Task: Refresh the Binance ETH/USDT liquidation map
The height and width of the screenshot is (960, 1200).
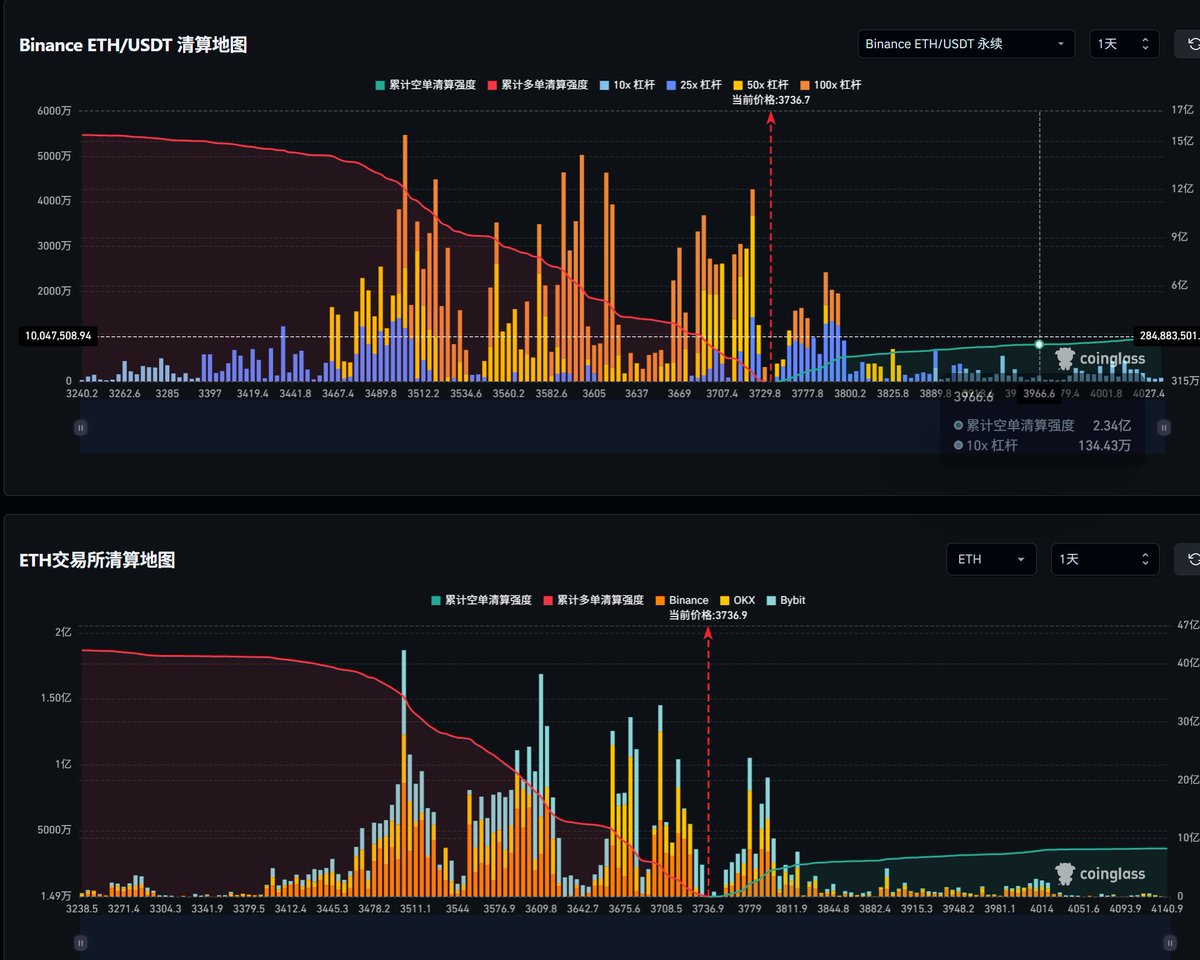Action: tap(1190, 44)
